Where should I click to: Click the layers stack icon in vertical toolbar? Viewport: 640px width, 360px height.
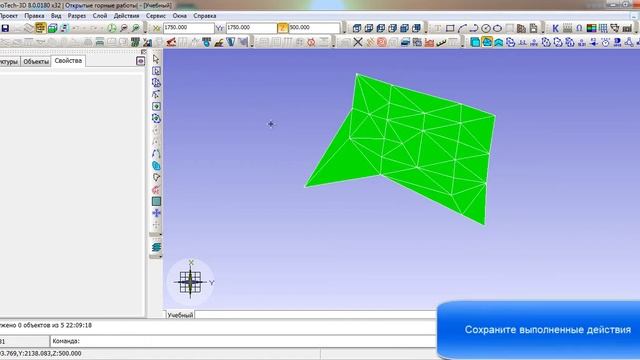(156, 247)
